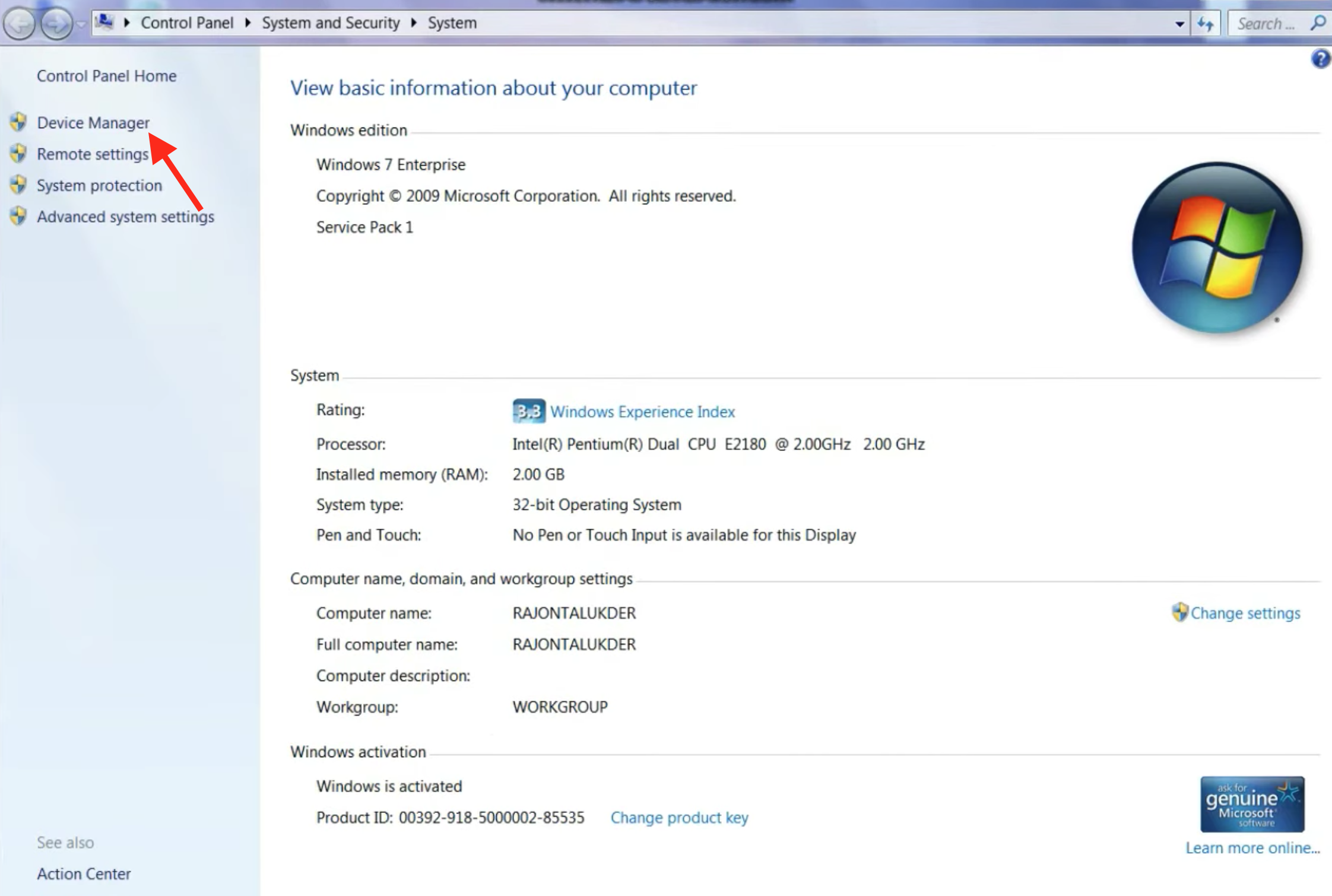Open Control Panel Home
Screen dimensions: 1332x896
[x=106, y=76]
